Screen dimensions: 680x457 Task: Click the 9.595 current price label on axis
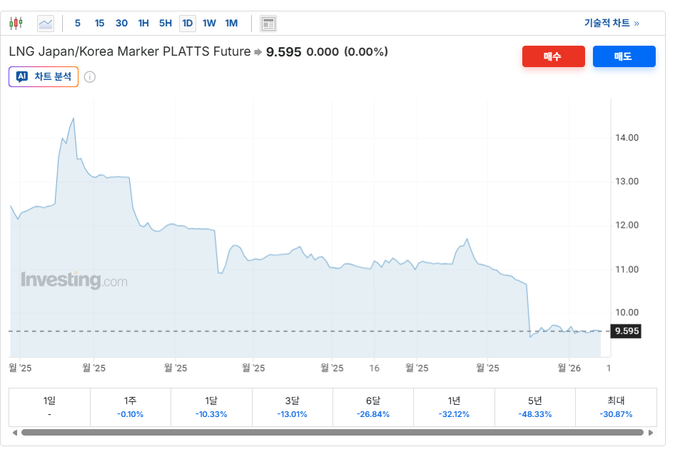pyautogui.click(x=627, y=331)
